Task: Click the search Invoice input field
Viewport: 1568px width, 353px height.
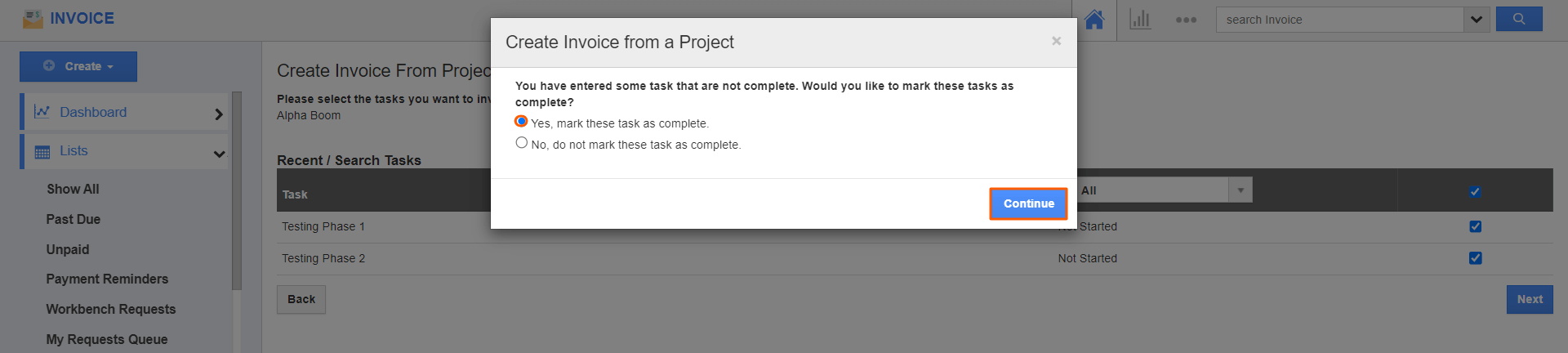Action: coord(1339,20)
